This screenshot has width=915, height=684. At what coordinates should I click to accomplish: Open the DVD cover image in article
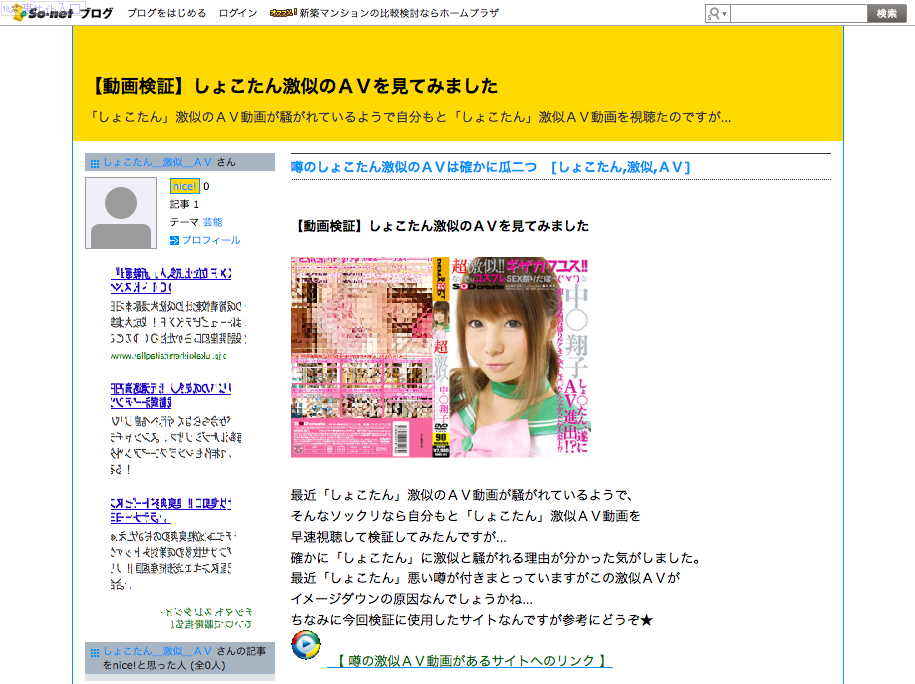[x=440, y=357]
